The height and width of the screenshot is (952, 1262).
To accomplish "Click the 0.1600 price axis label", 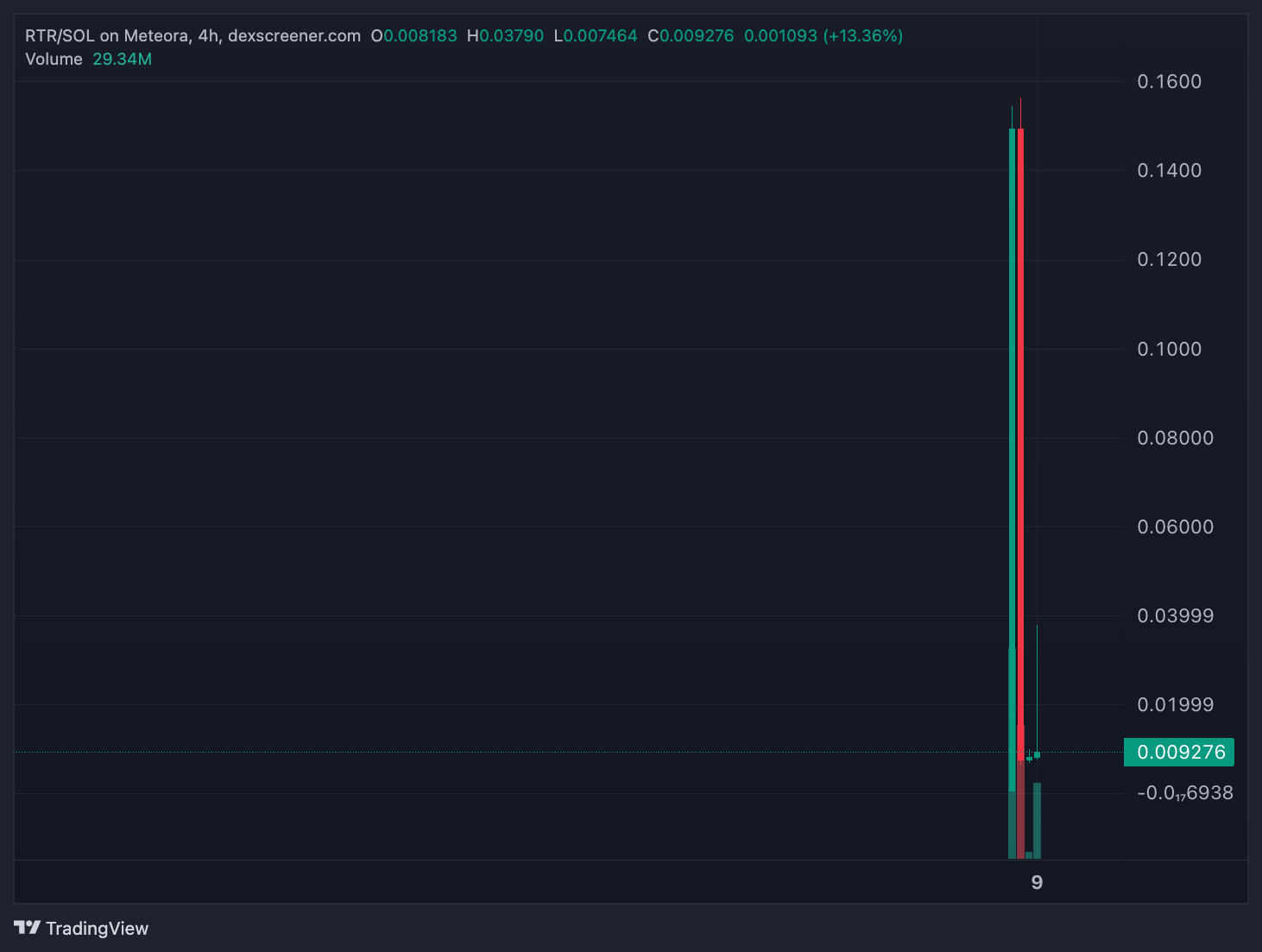I will (1169, 81).
